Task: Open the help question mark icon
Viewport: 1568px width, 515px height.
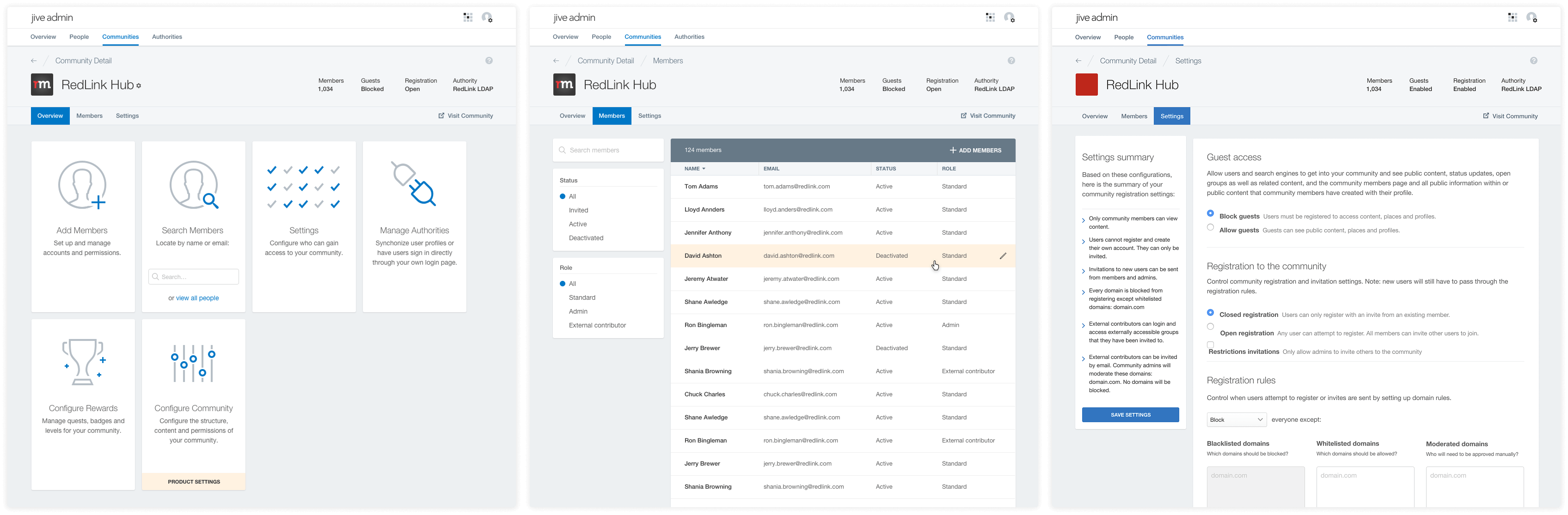Action: pyautogui.click(x=488, y=60)
